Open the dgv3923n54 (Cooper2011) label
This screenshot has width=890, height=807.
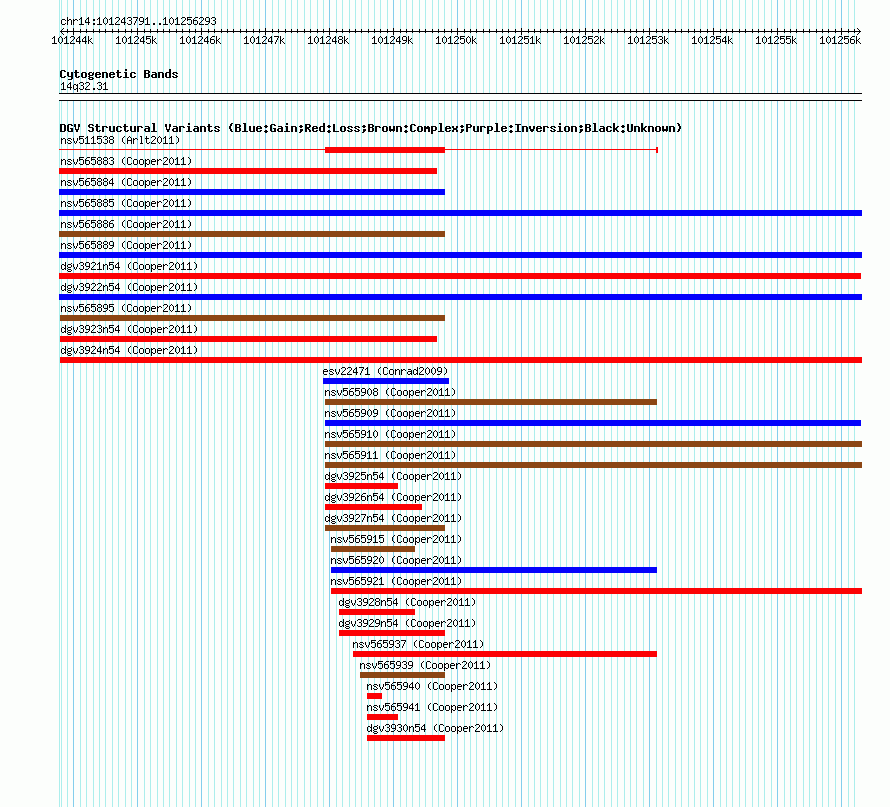[x=129, y=329]
